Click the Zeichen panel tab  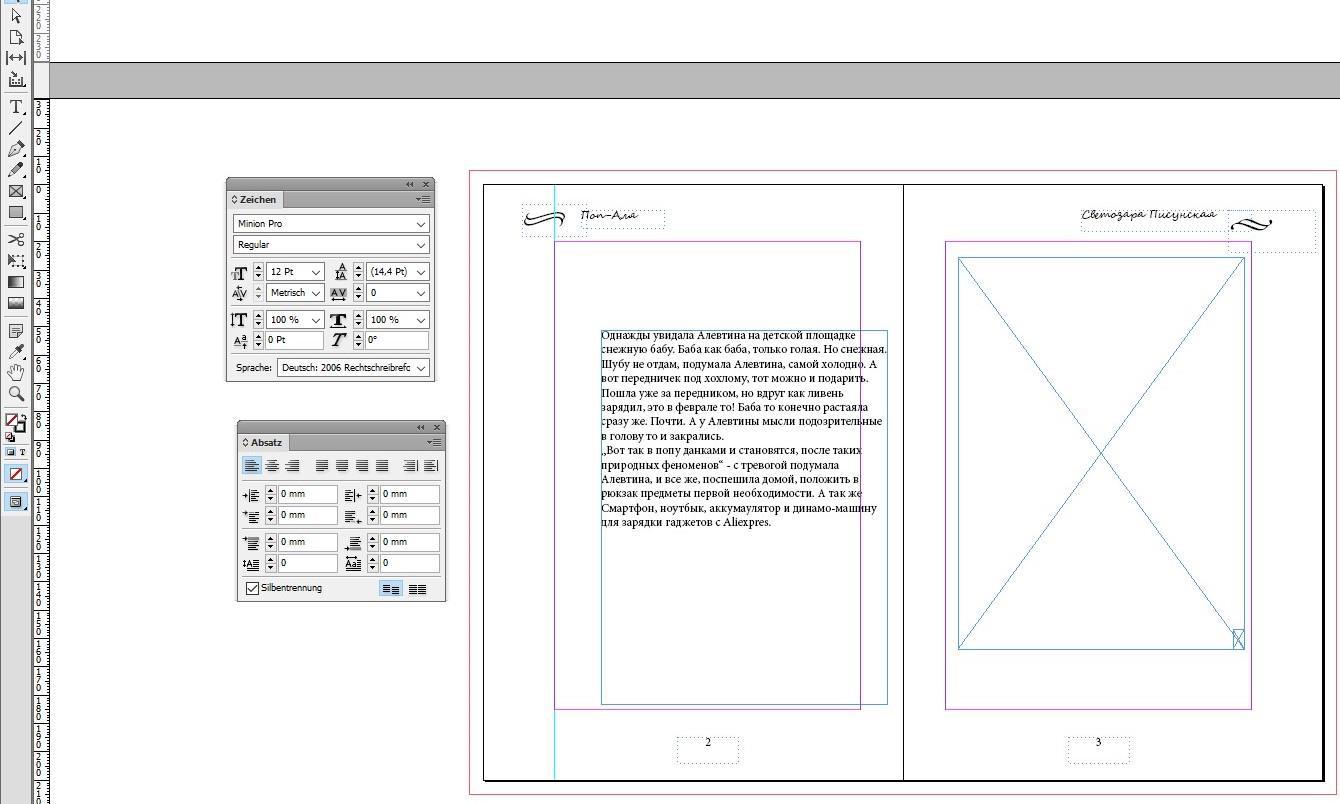click(x=257, y=200)
